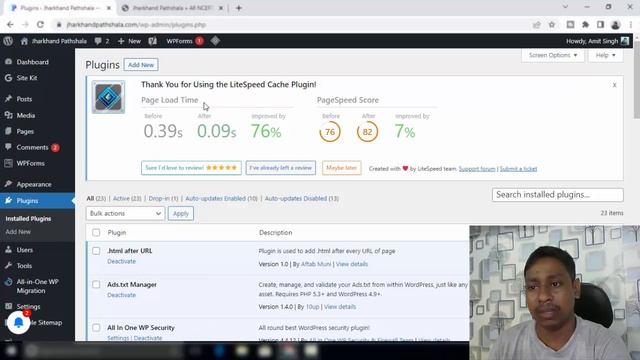The width and height of the screenshot is (640, 360).
Task: Open Jharkhand Pathshala site home link
Action: (x=54, y=41)
